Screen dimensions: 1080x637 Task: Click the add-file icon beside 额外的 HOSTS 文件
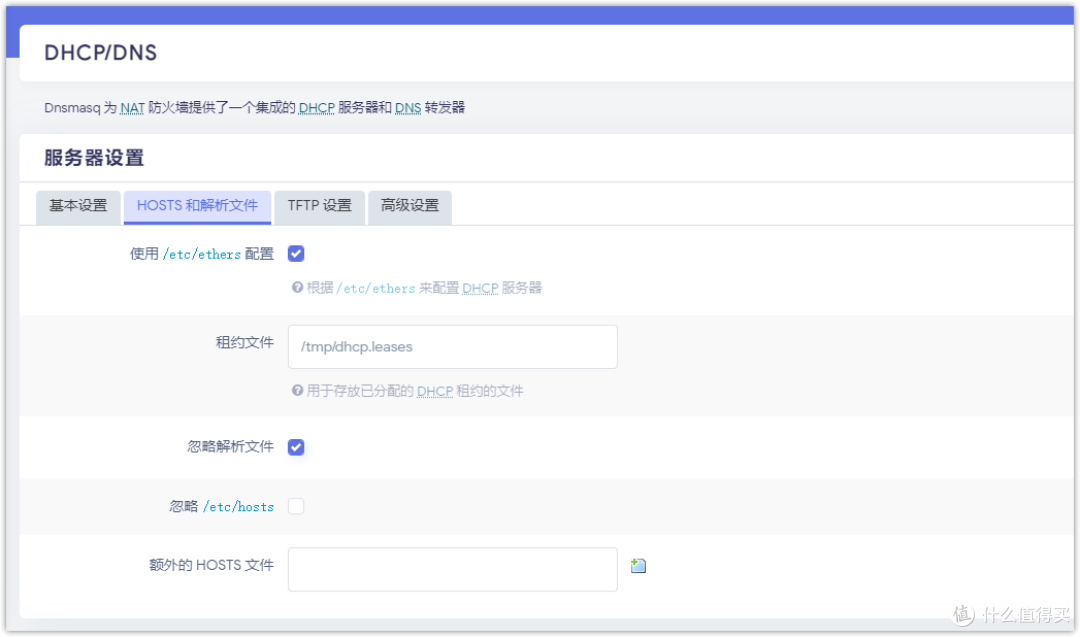(x=638, y=565)
